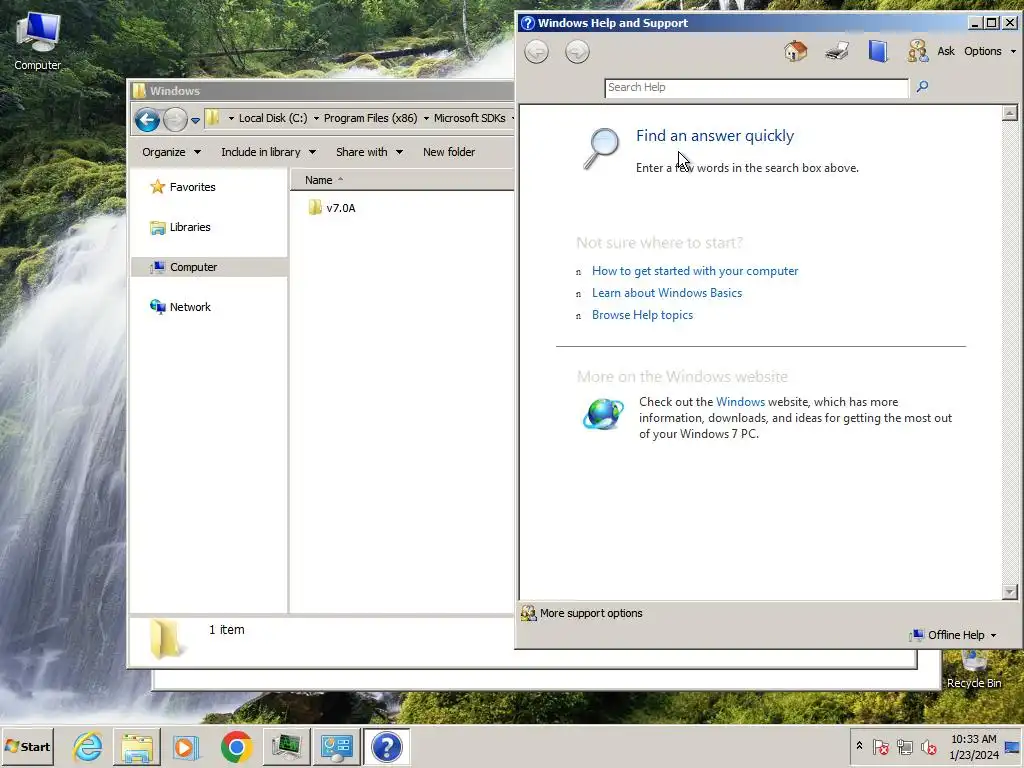
Task: Click the Help back arrow button
Action: click(x=536, y=52)
